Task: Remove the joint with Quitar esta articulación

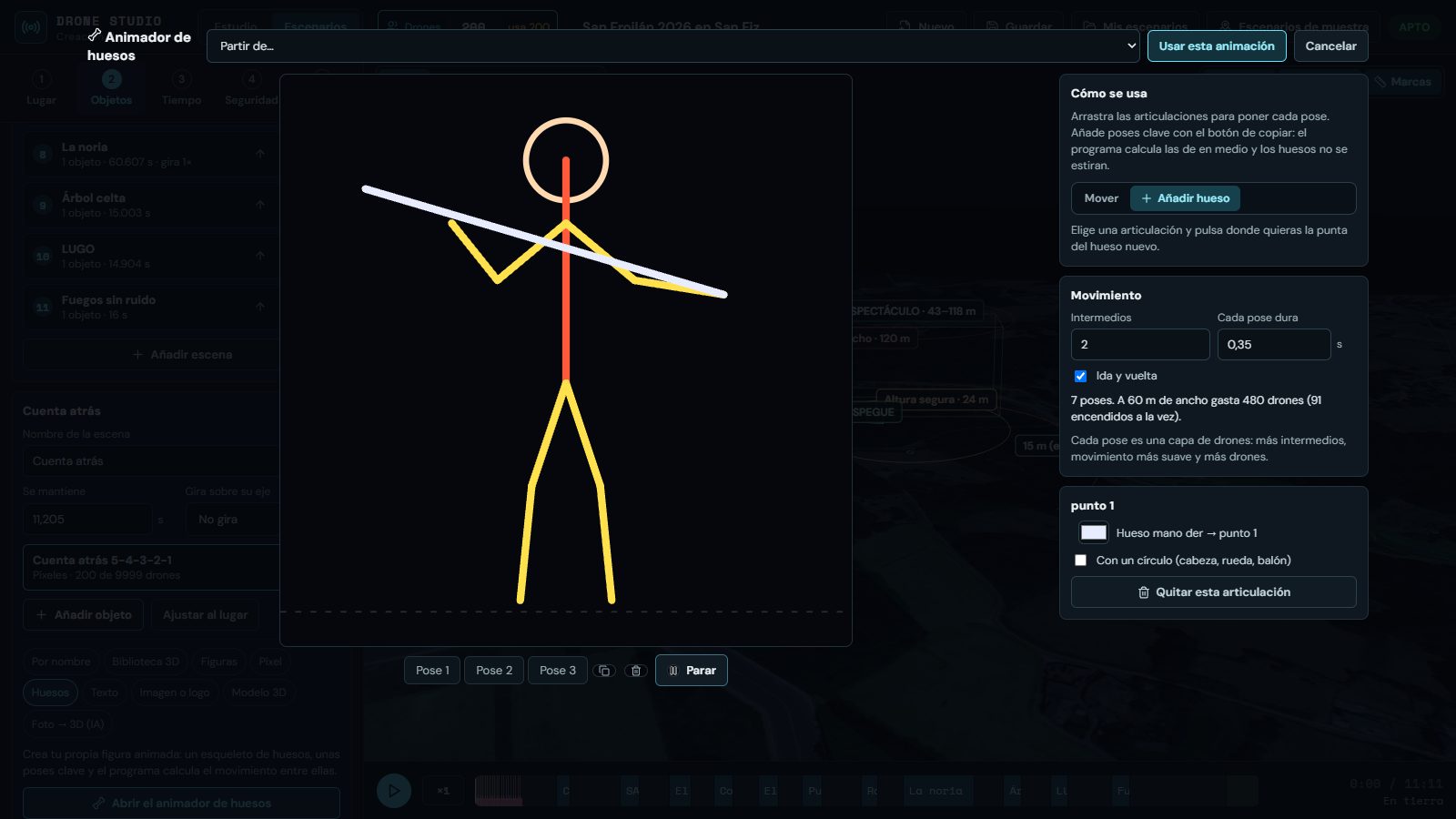Action: (x=1213, y=591)
